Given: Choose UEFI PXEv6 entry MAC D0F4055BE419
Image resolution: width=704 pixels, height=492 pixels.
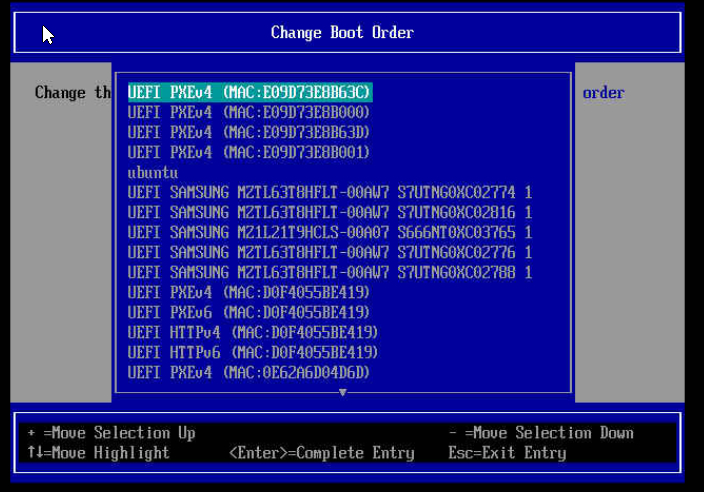Looking at the screenshot, I should click(249, 312).
